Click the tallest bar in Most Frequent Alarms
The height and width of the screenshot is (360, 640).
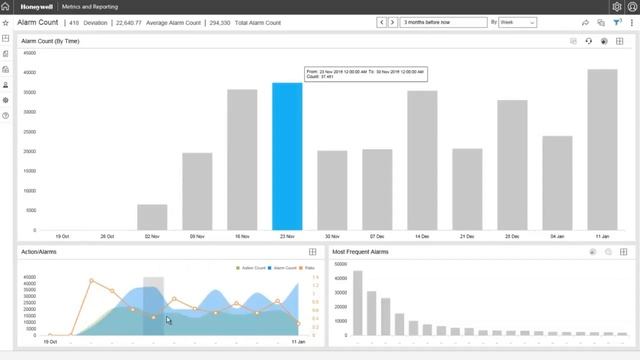358,303
